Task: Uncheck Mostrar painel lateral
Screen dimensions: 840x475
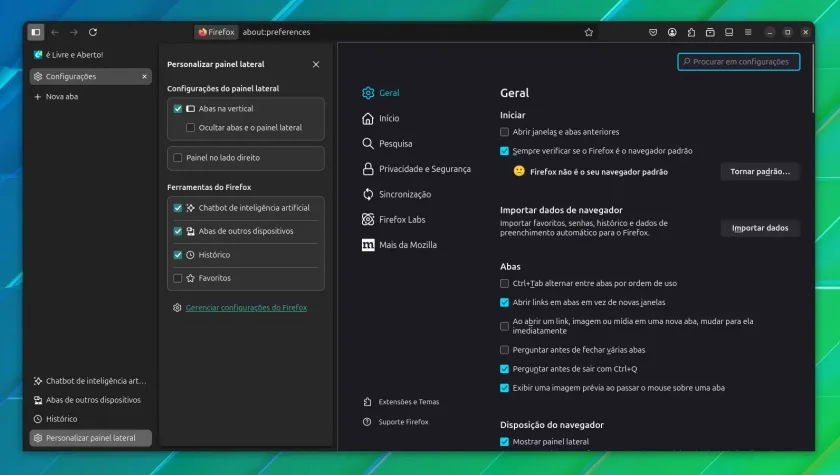Action: 504,442
